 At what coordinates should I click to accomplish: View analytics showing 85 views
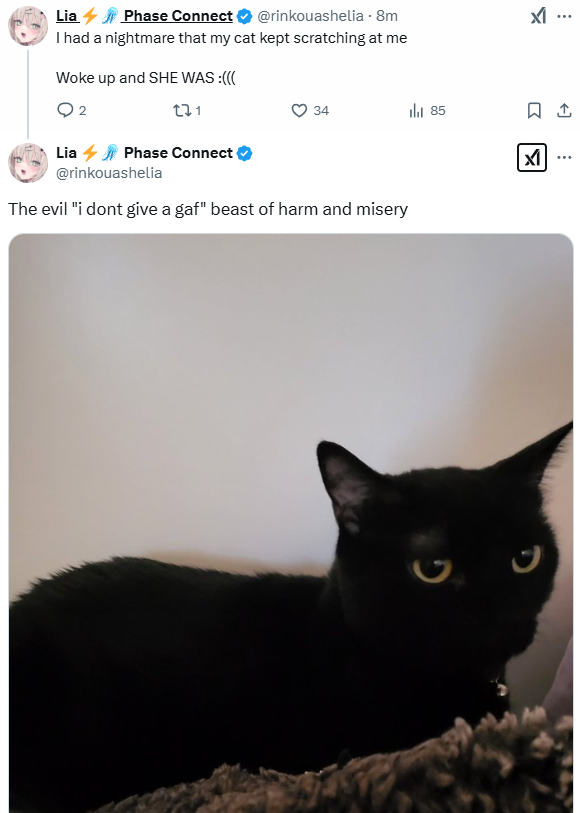[427, 110]
